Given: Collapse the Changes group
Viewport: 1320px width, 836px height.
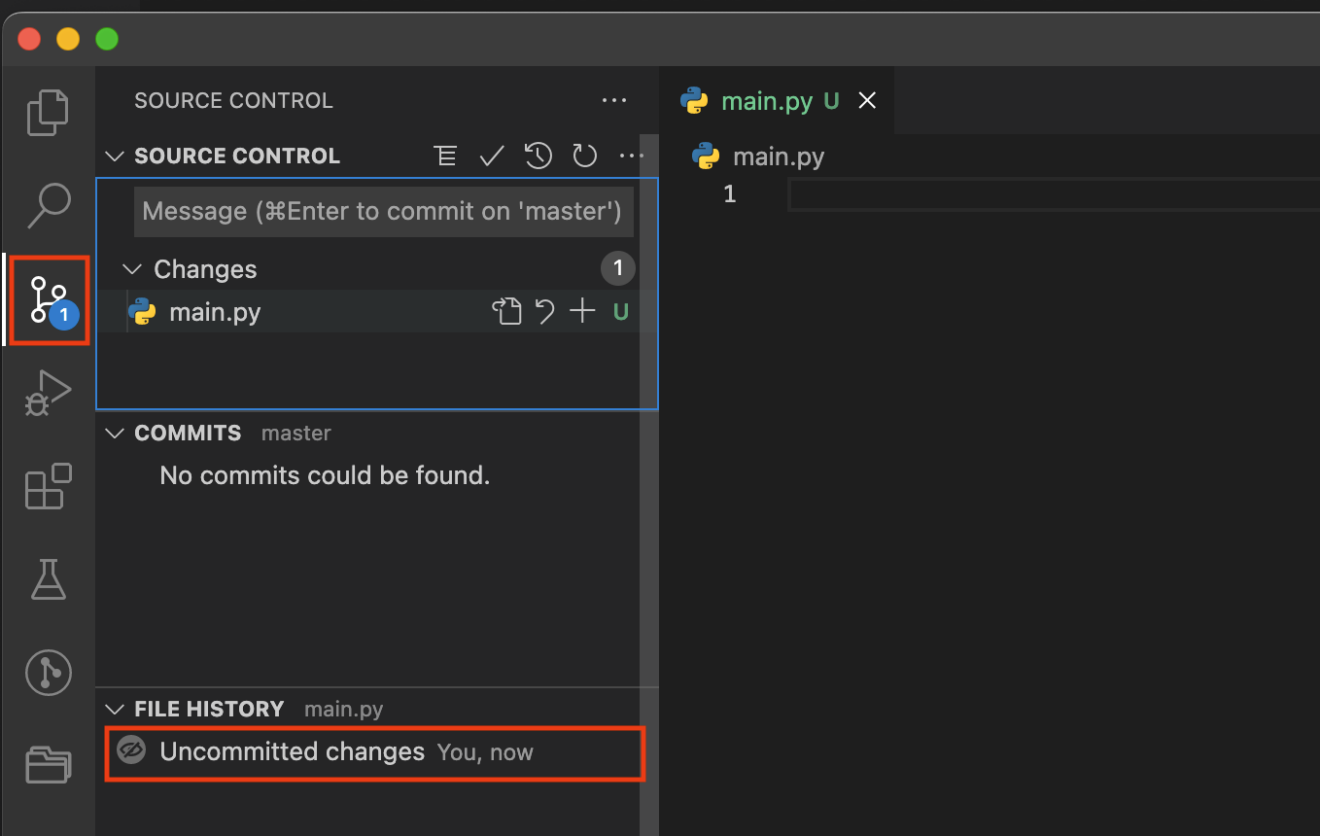Looking at the screenshot, I should pos(132,270).
